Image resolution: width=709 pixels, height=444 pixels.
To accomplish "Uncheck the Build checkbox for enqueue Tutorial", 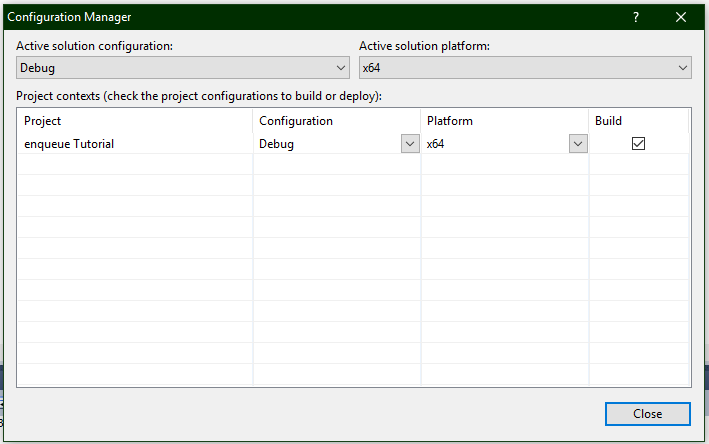I will coord(638,144).
